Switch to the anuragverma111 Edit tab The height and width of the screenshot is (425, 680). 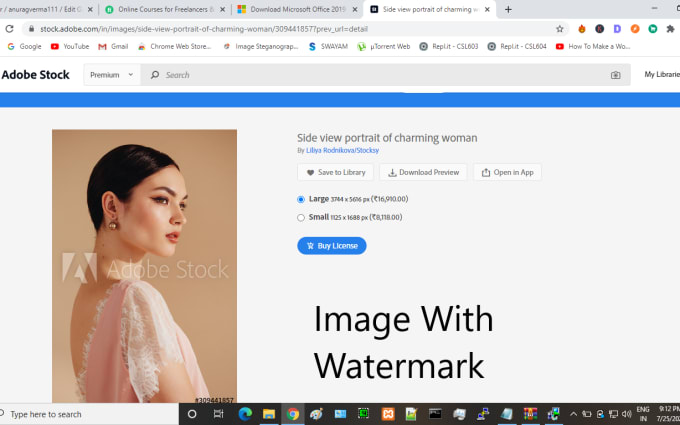(x=47, y=10)
